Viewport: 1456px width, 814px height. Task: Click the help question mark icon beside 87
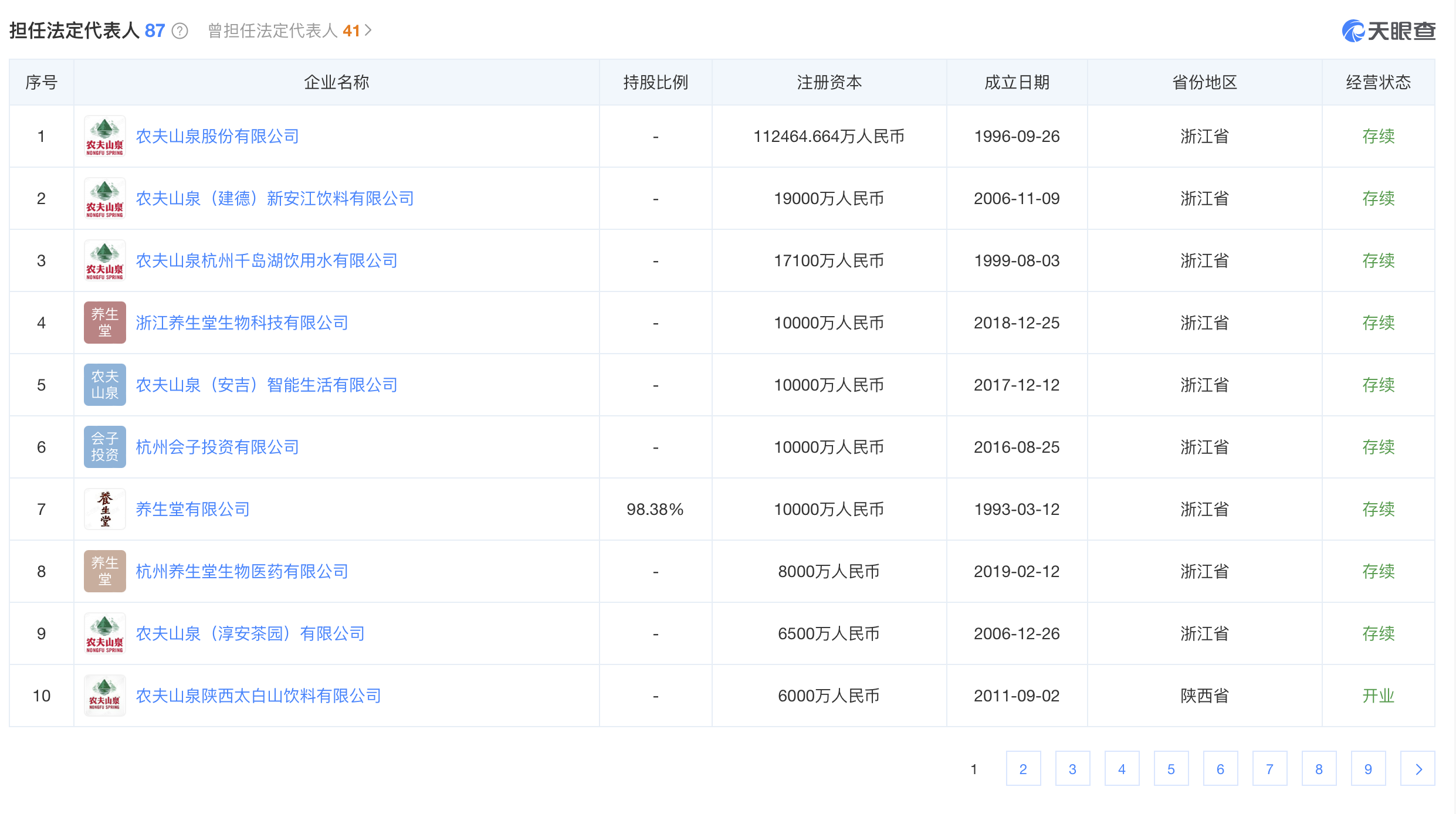(x=180, y=31)
